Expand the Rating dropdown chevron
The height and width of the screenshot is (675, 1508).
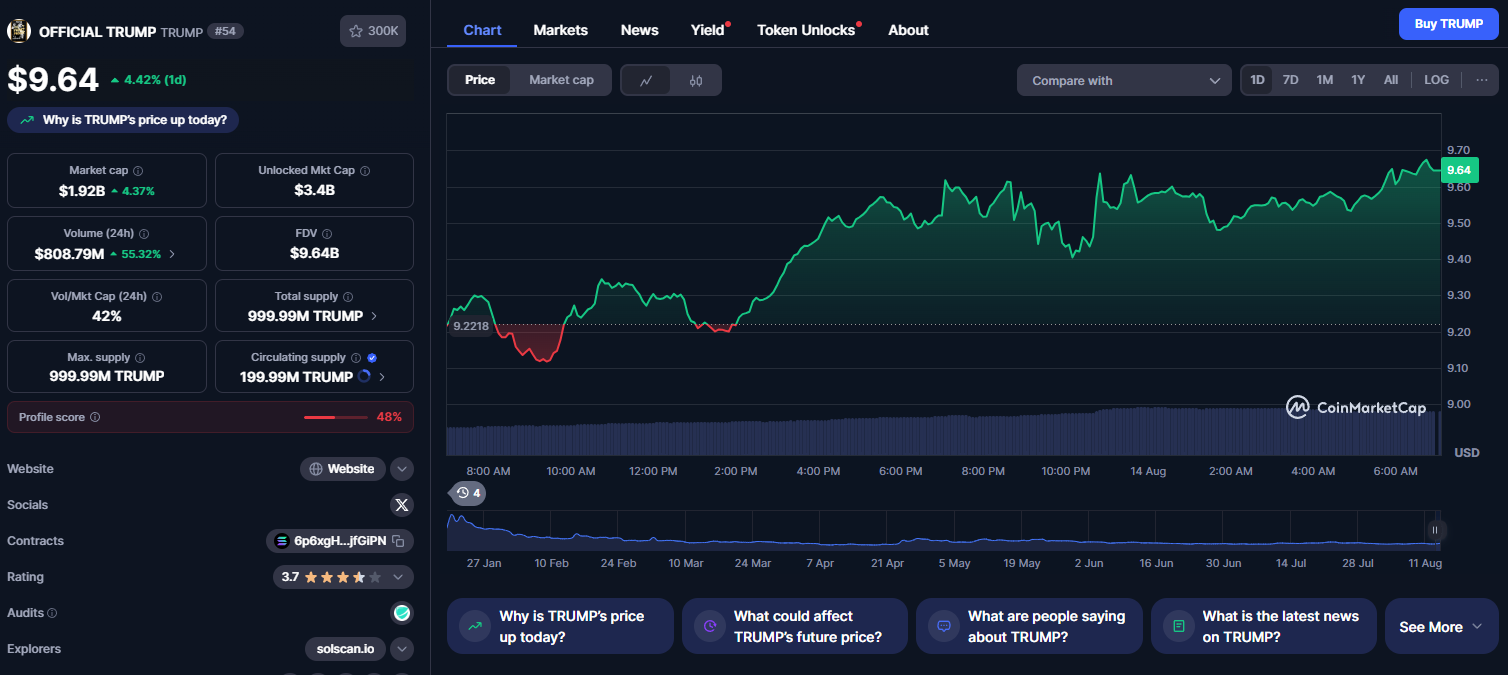click(x=398, y=577)
